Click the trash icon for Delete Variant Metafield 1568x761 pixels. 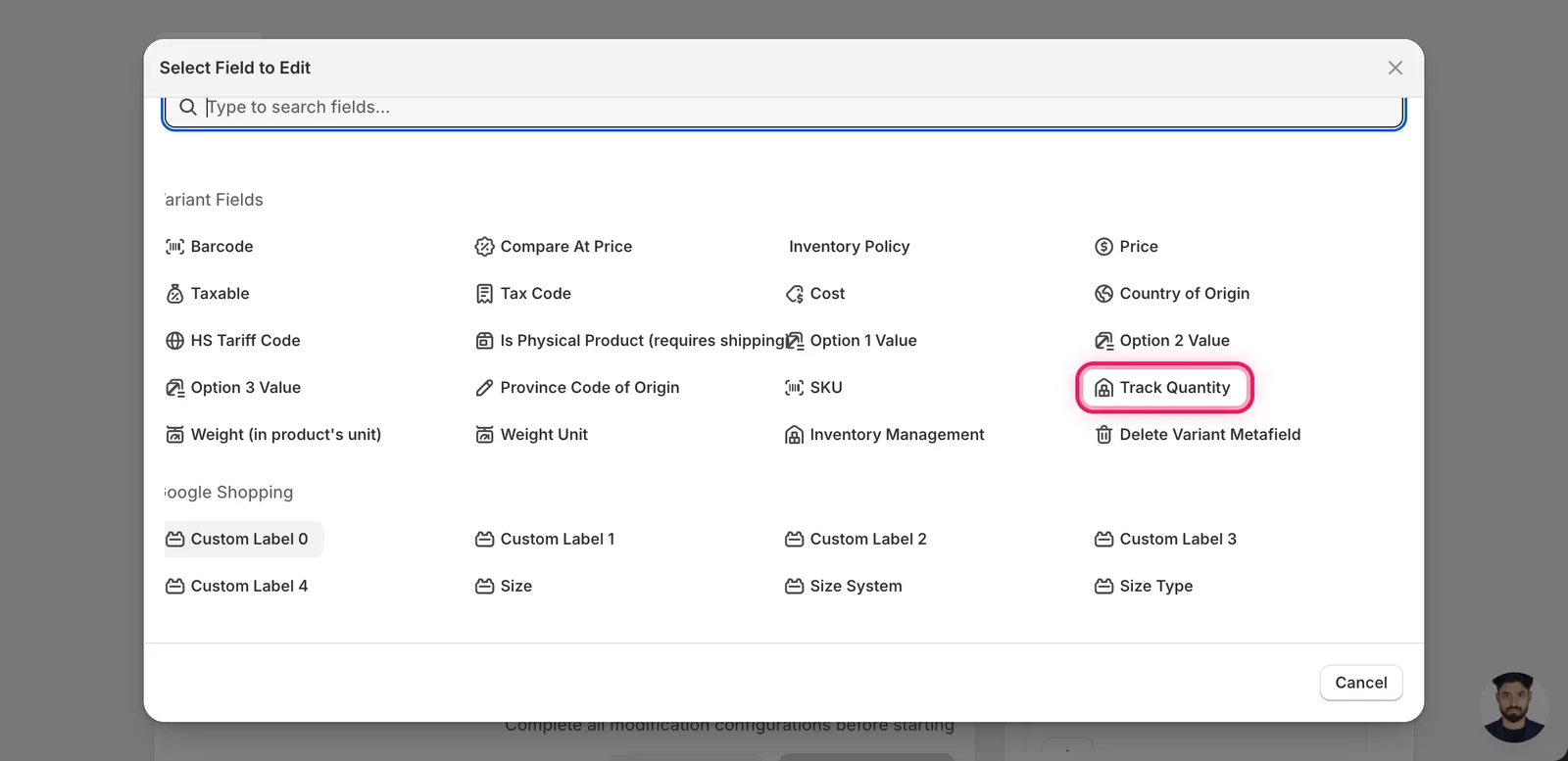point(1103,435)
